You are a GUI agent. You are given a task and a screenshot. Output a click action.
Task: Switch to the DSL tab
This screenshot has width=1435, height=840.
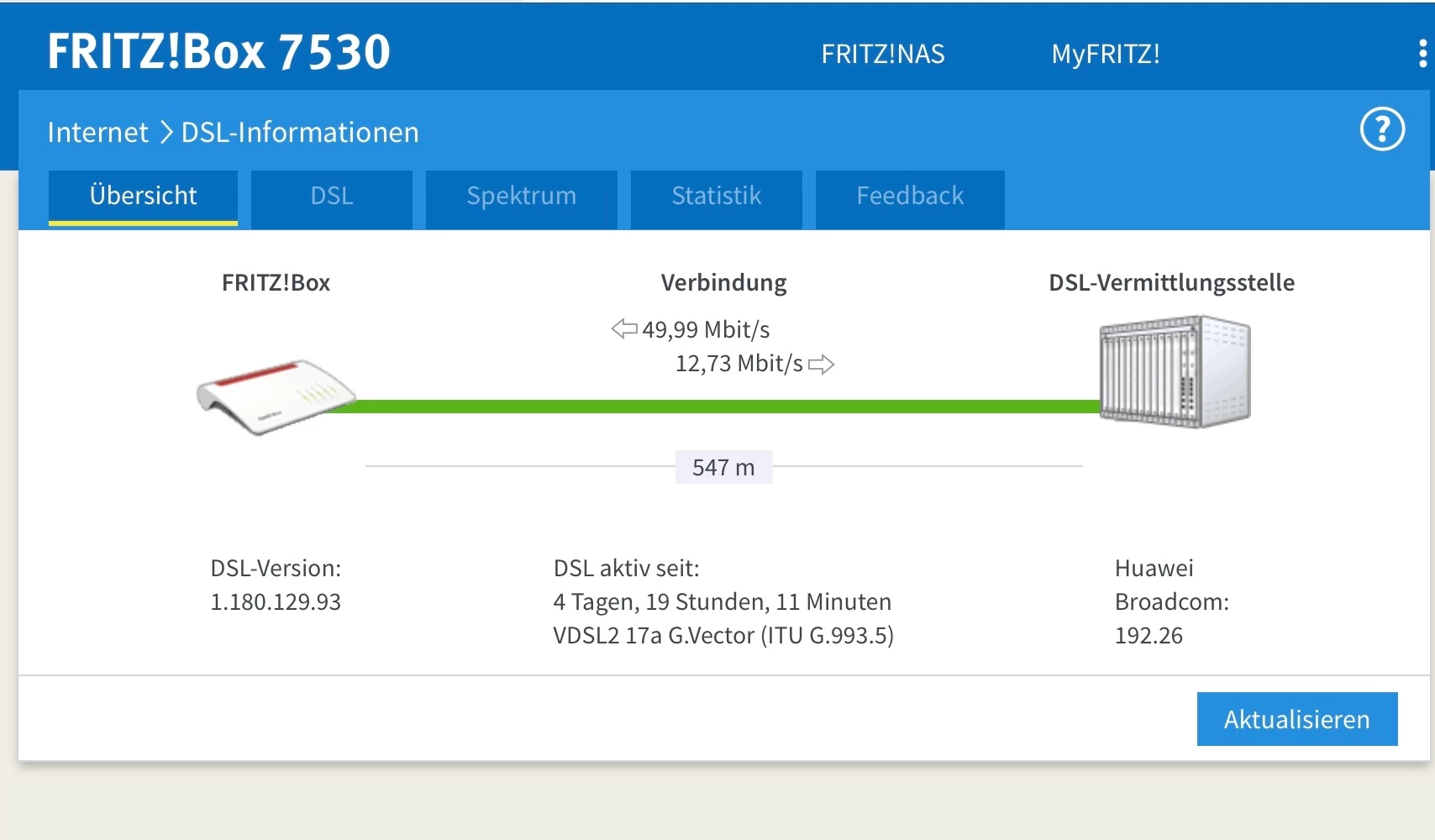pos(331,197)
